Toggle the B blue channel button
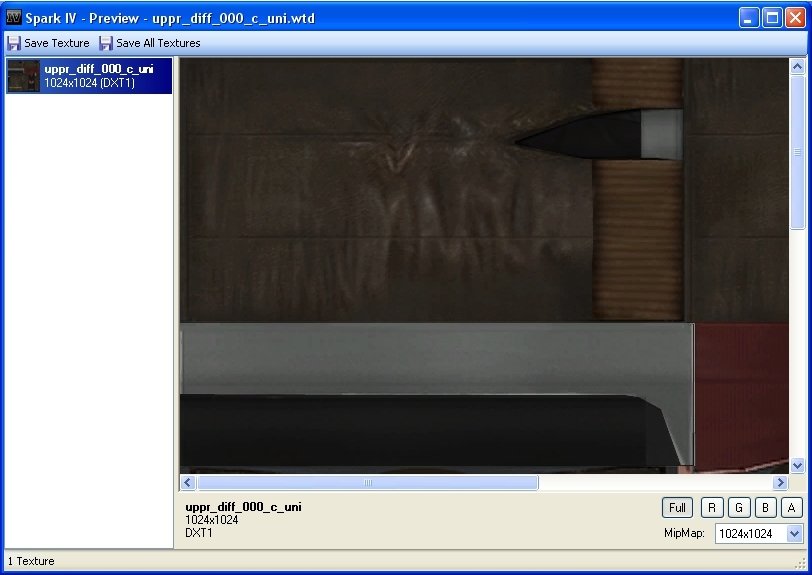Screen dimensions: 812x575 coord(765,508)
